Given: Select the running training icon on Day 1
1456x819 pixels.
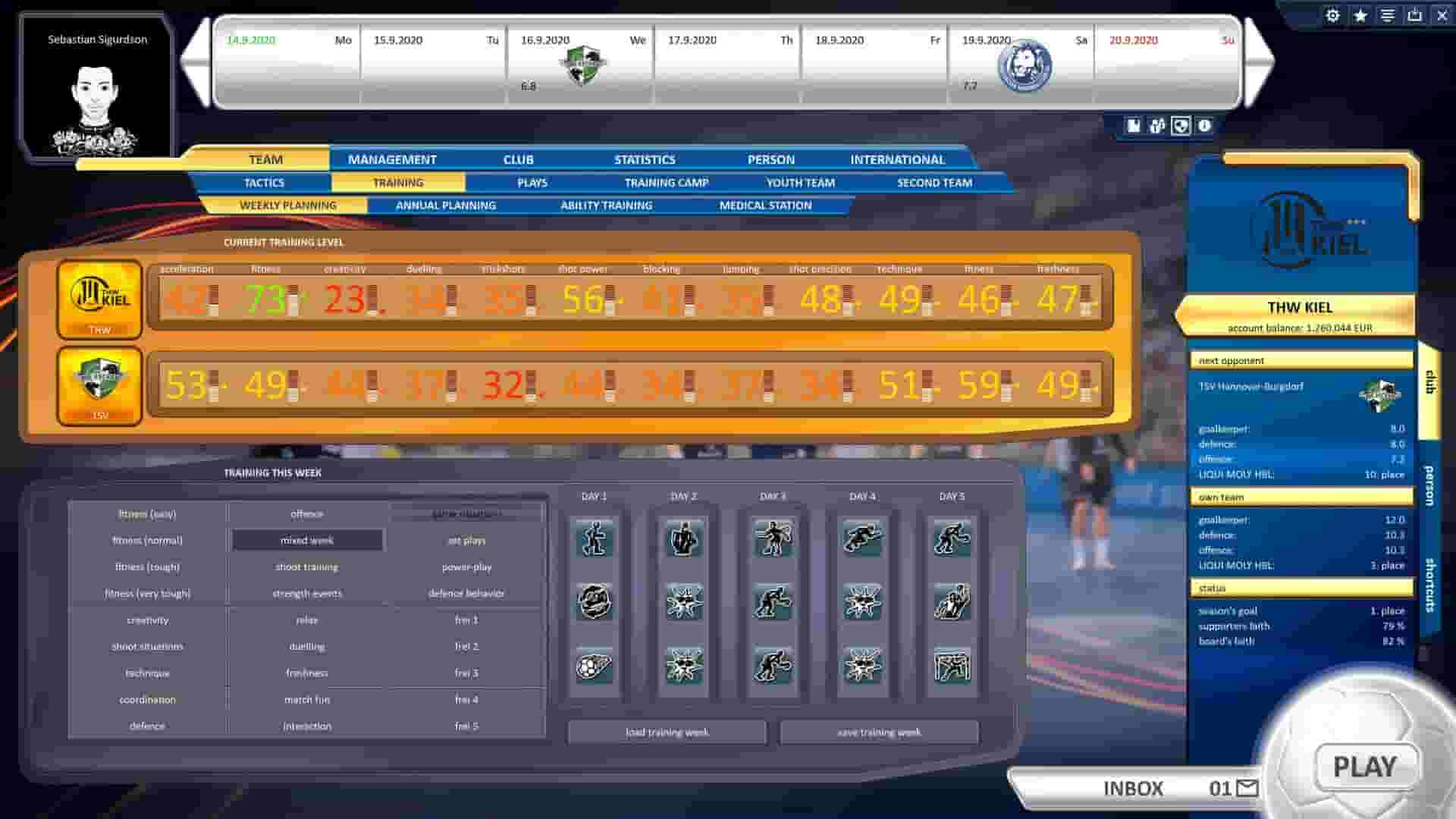Looking at the screenshot, I should [597, 540].
